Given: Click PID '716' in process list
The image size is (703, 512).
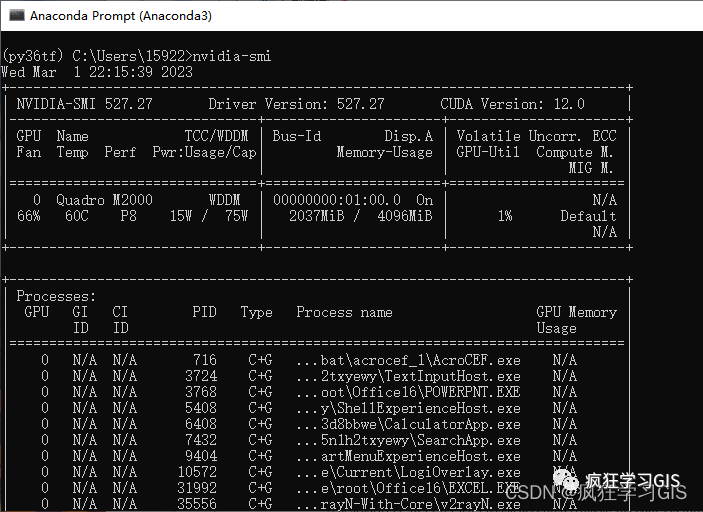Looking at the screenshot, I should (x=205, y=360).
